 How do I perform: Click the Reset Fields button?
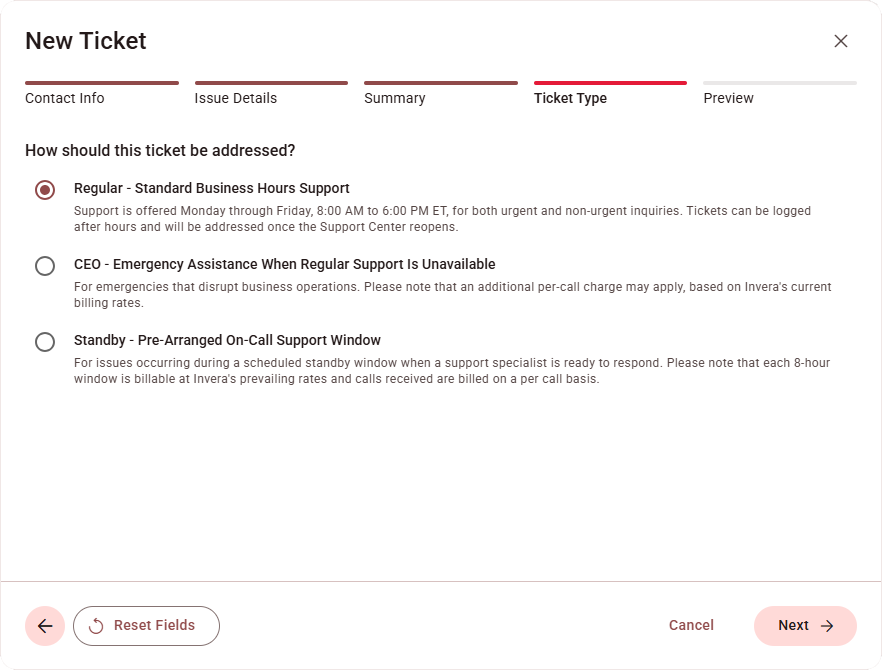146,626
